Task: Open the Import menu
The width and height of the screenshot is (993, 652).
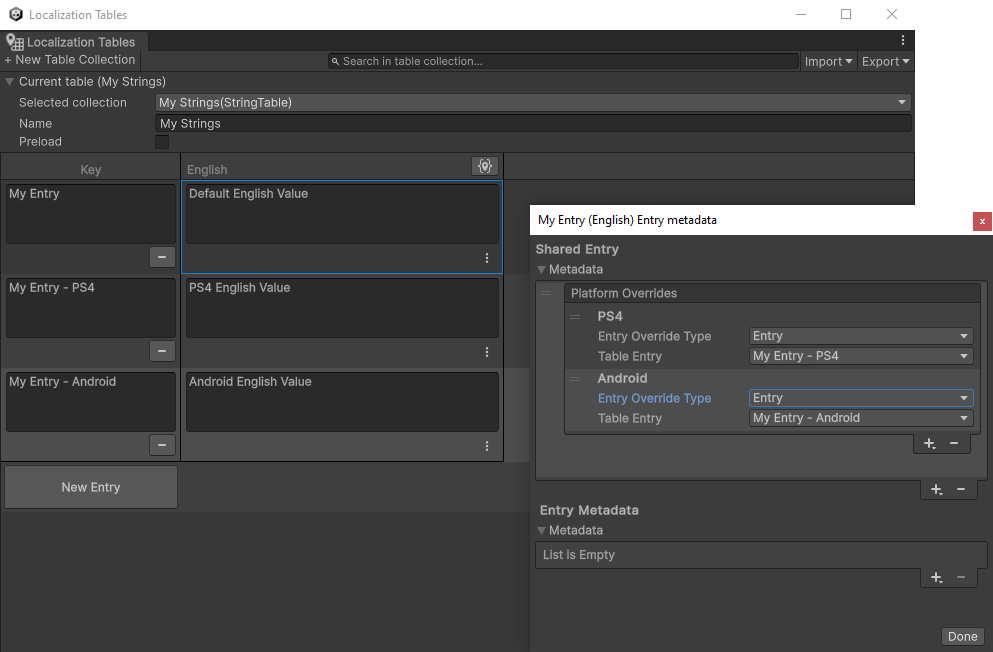Action: point(828,61)
